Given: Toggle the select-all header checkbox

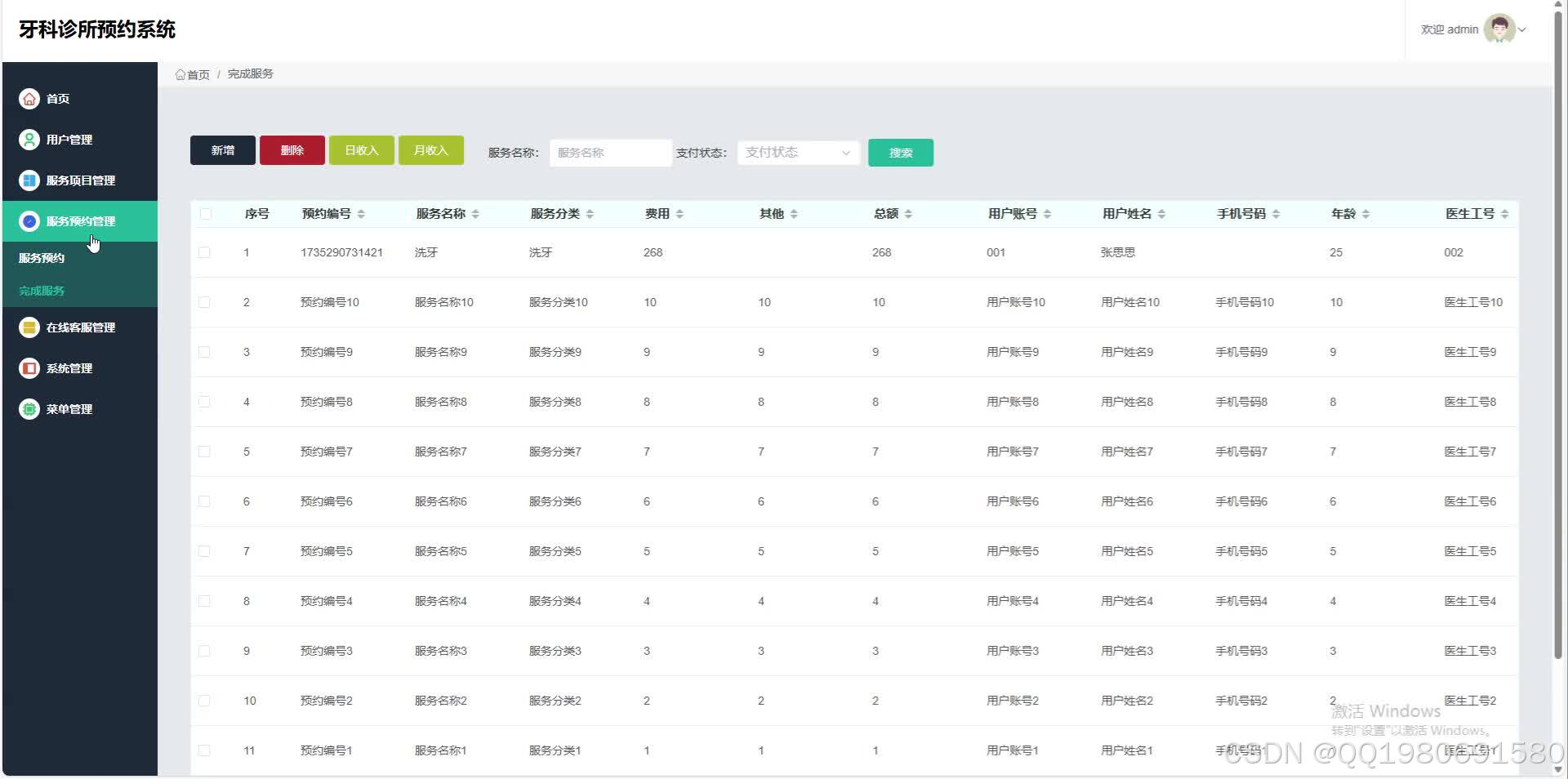Looking at the screenshot, I should click(x=205, y=214).
